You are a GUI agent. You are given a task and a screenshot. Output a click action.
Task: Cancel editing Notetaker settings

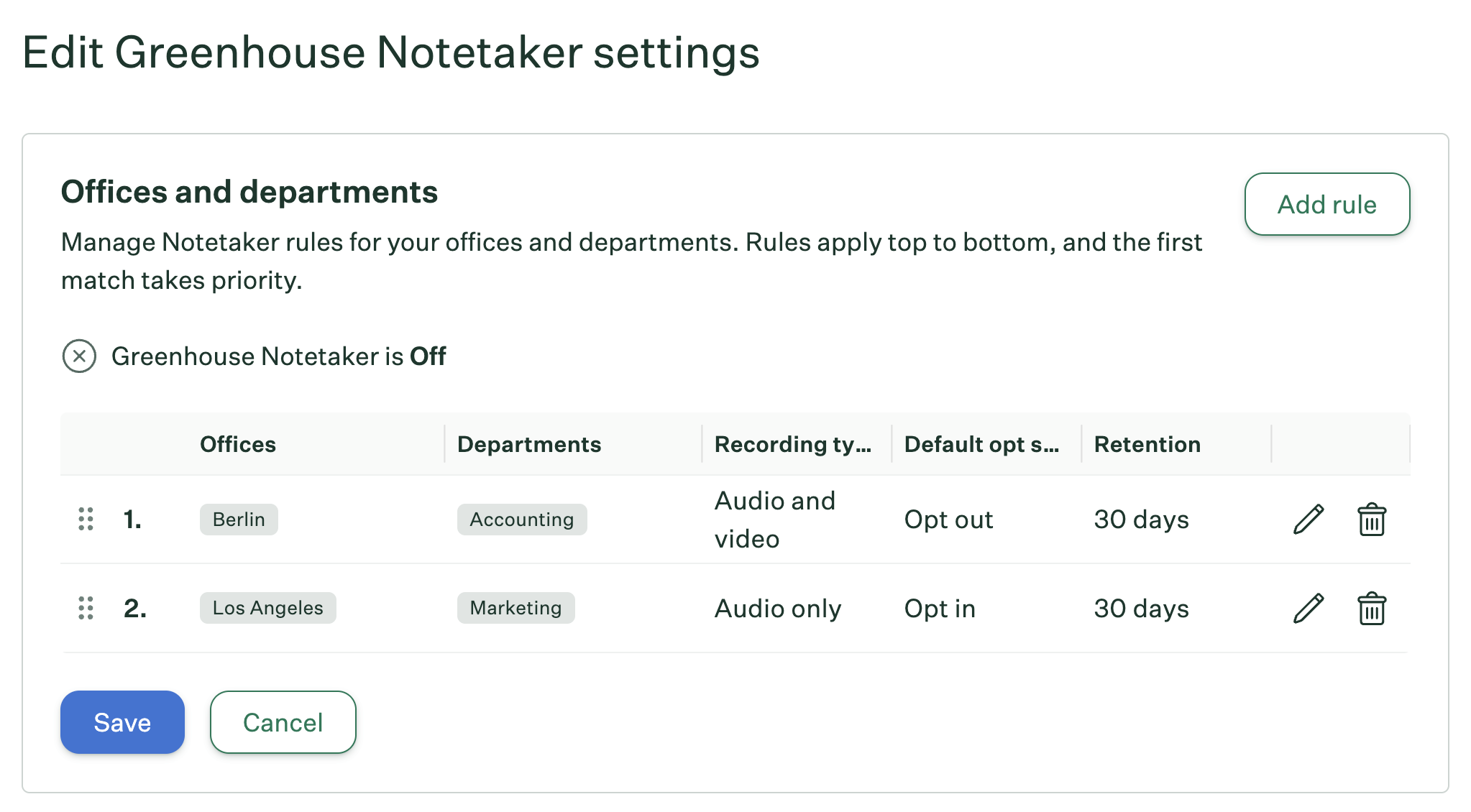tap(283, 722)
